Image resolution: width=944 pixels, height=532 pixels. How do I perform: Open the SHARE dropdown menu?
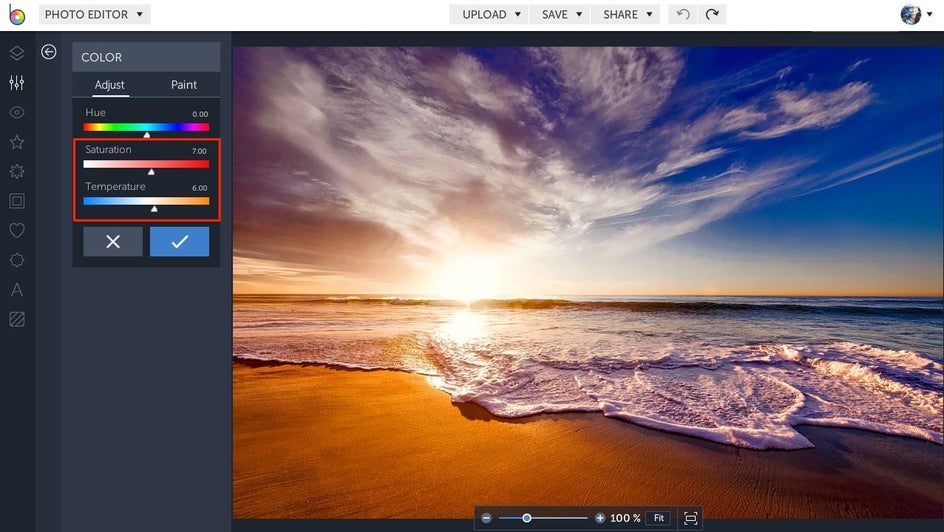point(626,14)
